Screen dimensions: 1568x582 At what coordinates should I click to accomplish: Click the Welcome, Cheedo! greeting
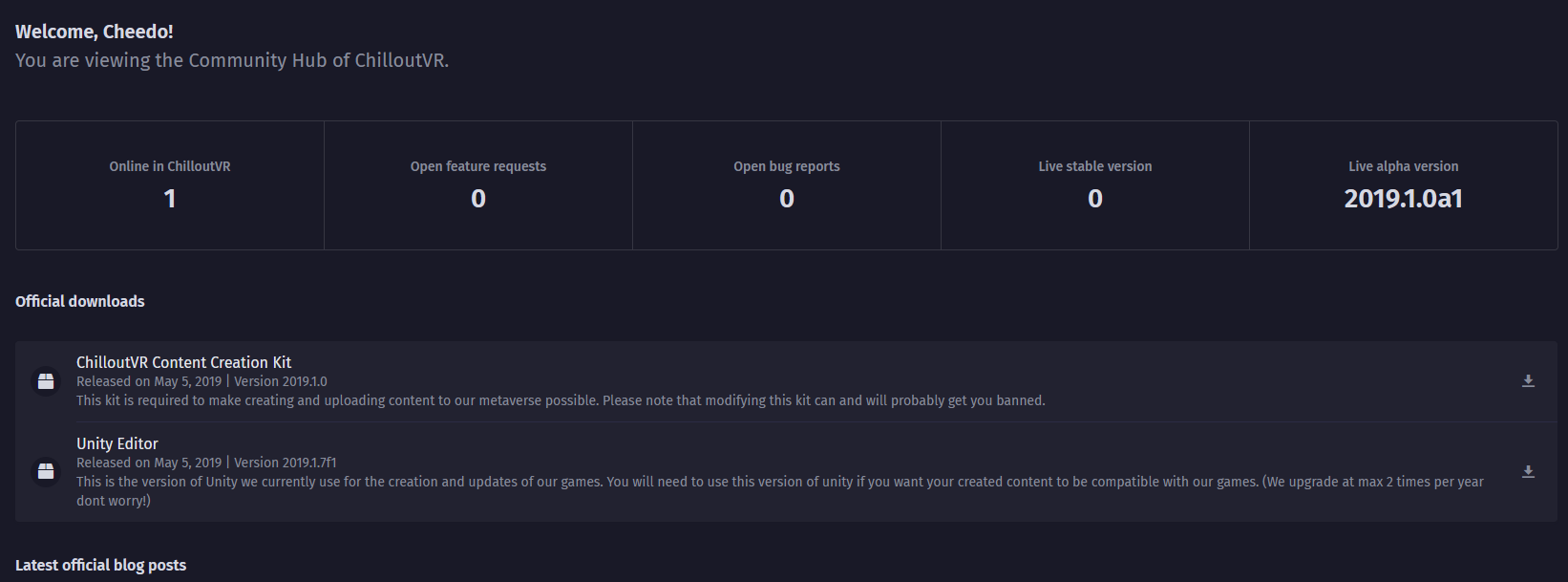click(95, 32)
